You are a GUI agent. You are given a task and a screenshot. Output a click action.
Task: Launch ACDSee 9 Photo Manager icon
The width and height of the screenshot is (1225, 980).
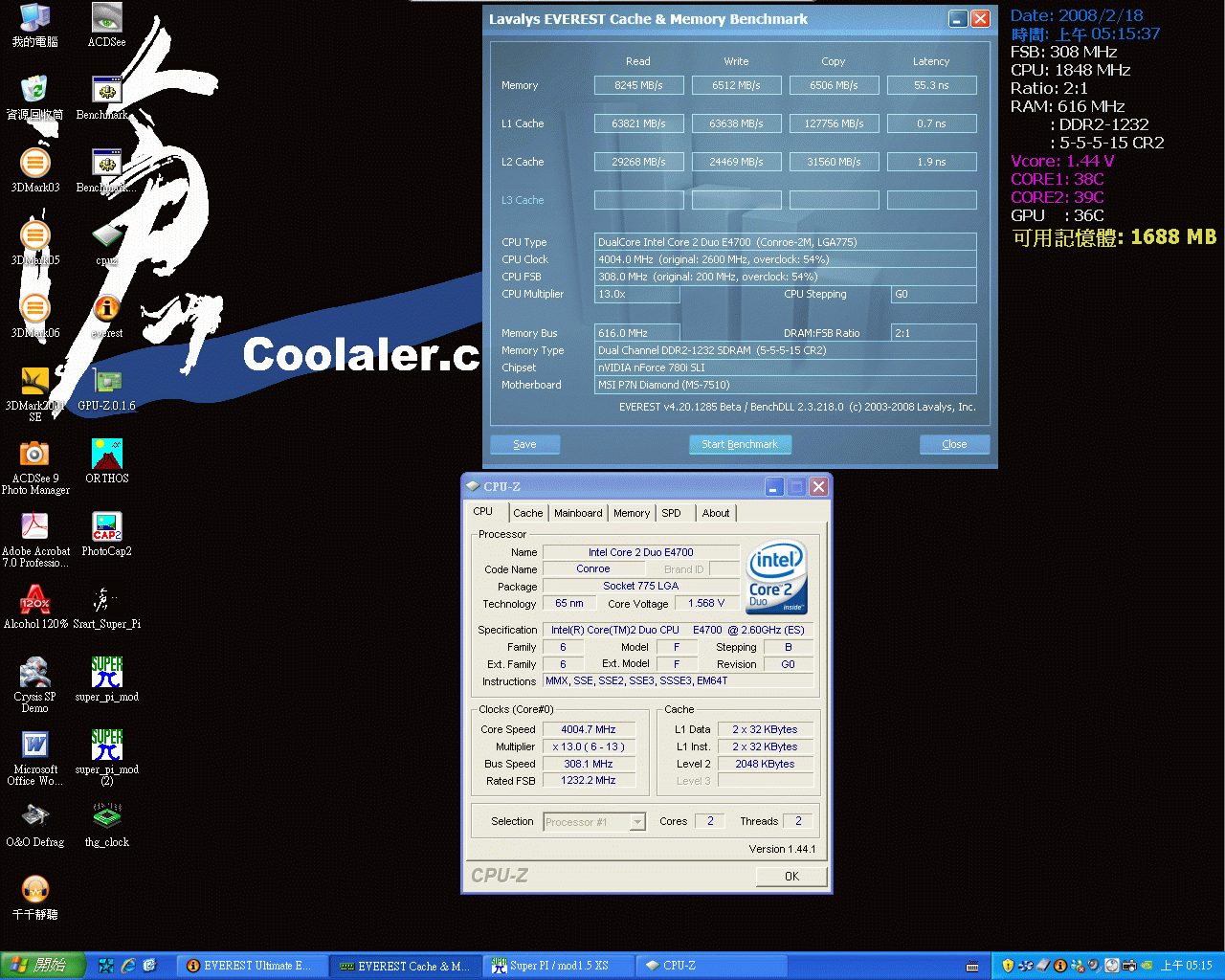[x=34, y=456]
